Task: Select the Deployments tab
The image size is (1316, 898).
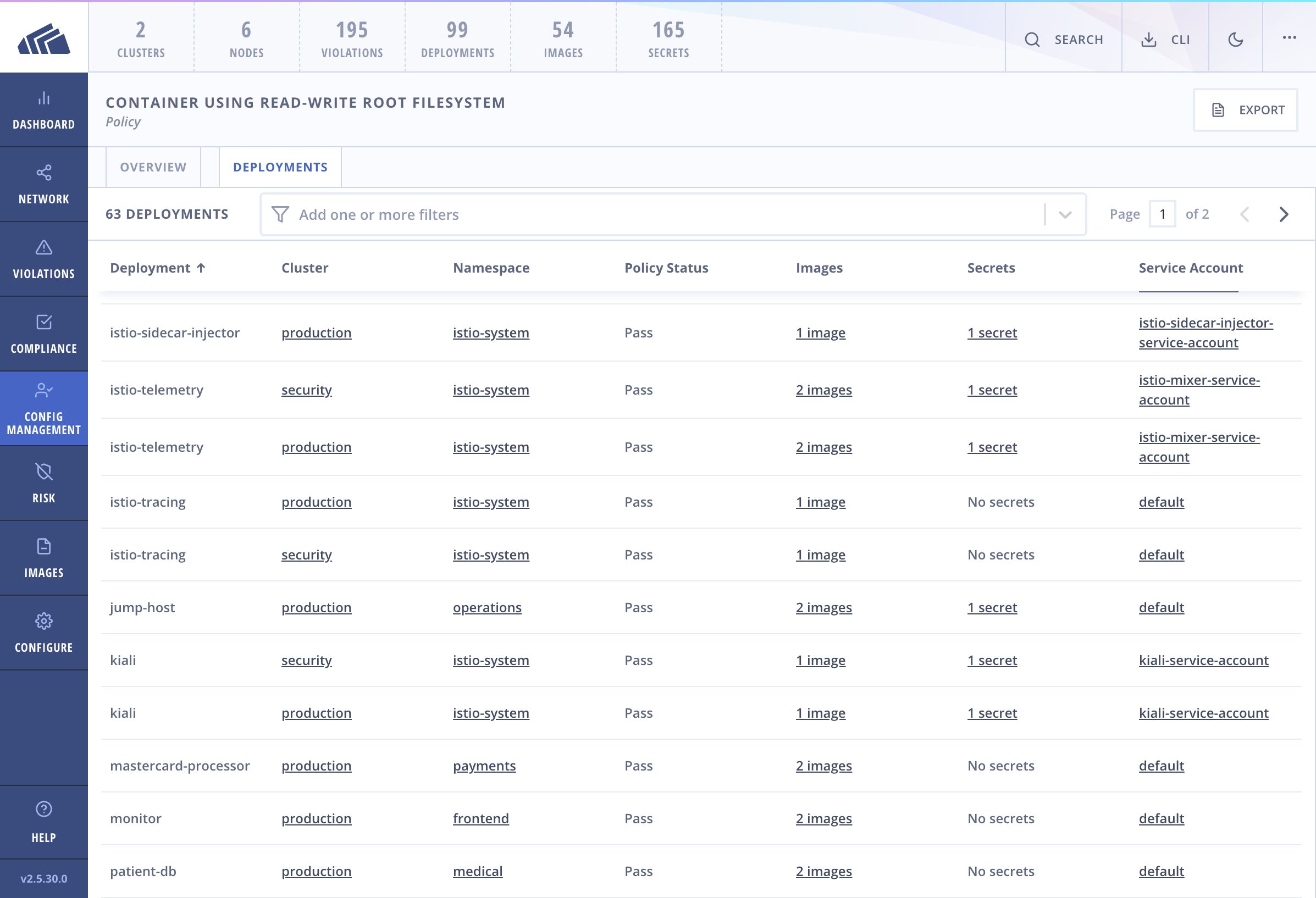Action: pyautogui.click(x=280, y=167)
